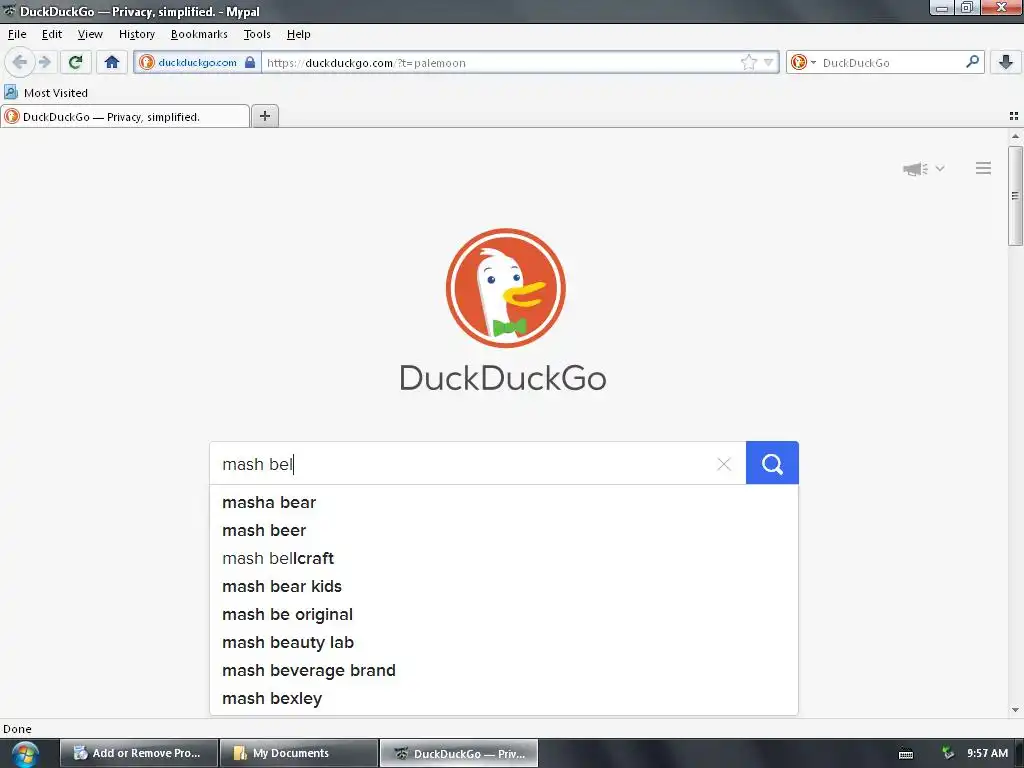
Task: Open the History menu
Action: pyautogui.click(x=136, y=34)
